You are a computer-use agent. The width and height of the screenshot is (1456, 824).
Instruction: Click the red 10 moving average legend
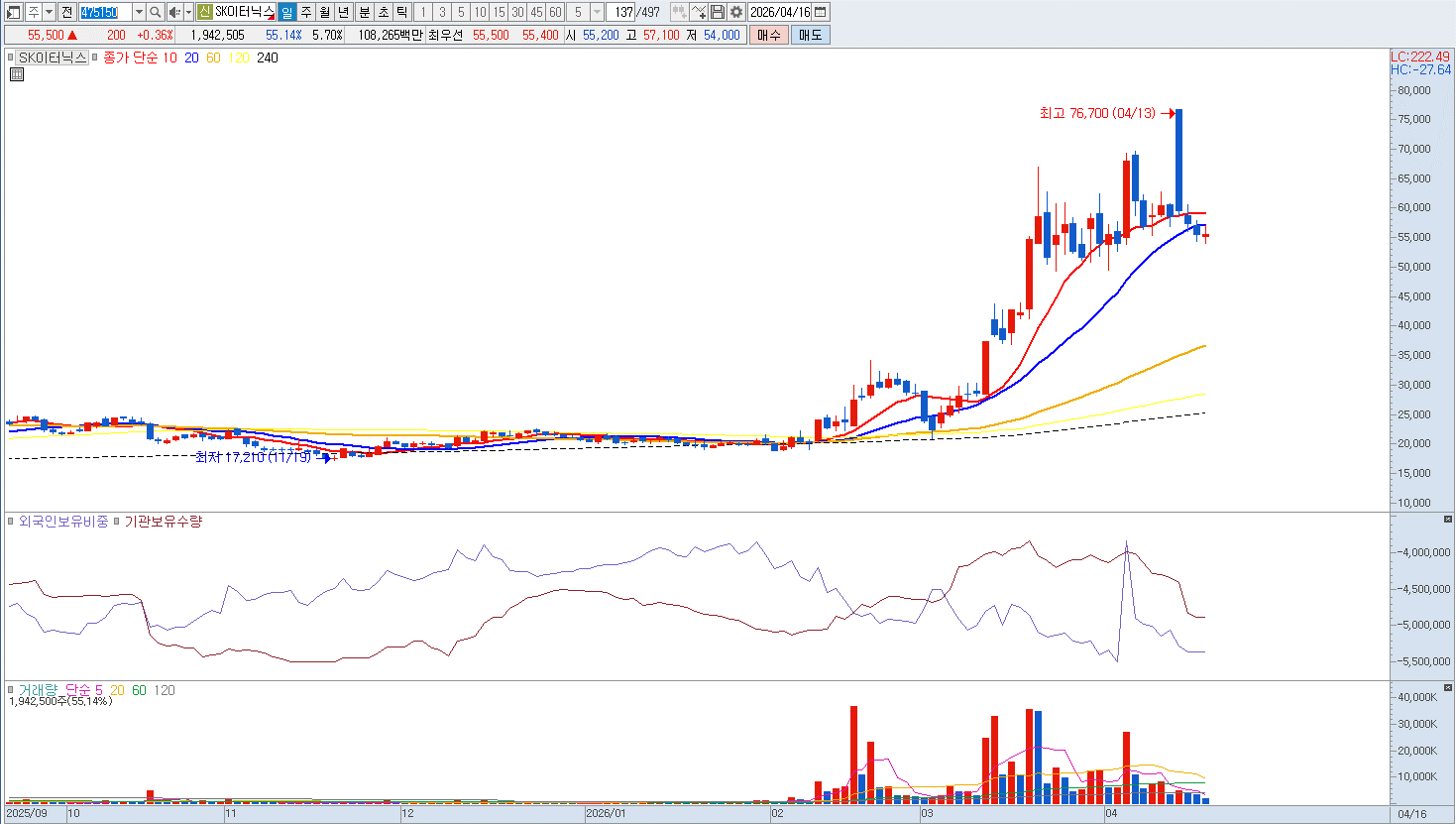click(x=169, y=58)
